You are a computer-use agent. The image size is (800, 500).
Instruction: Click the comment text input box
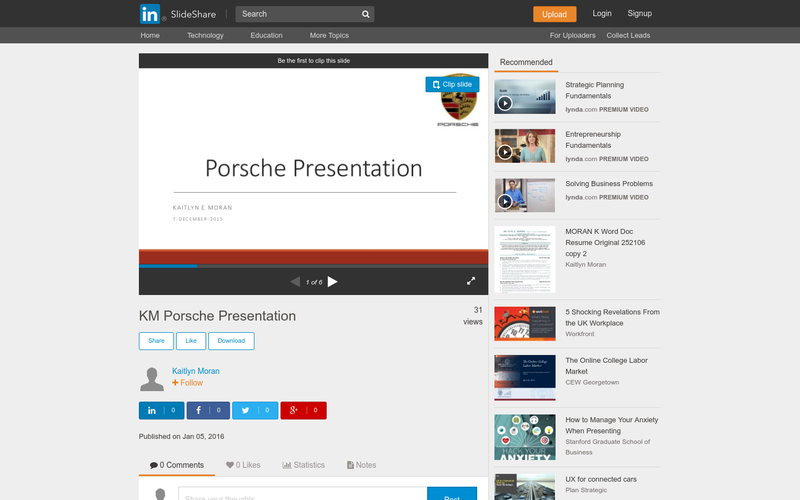(x=303, y=494)
